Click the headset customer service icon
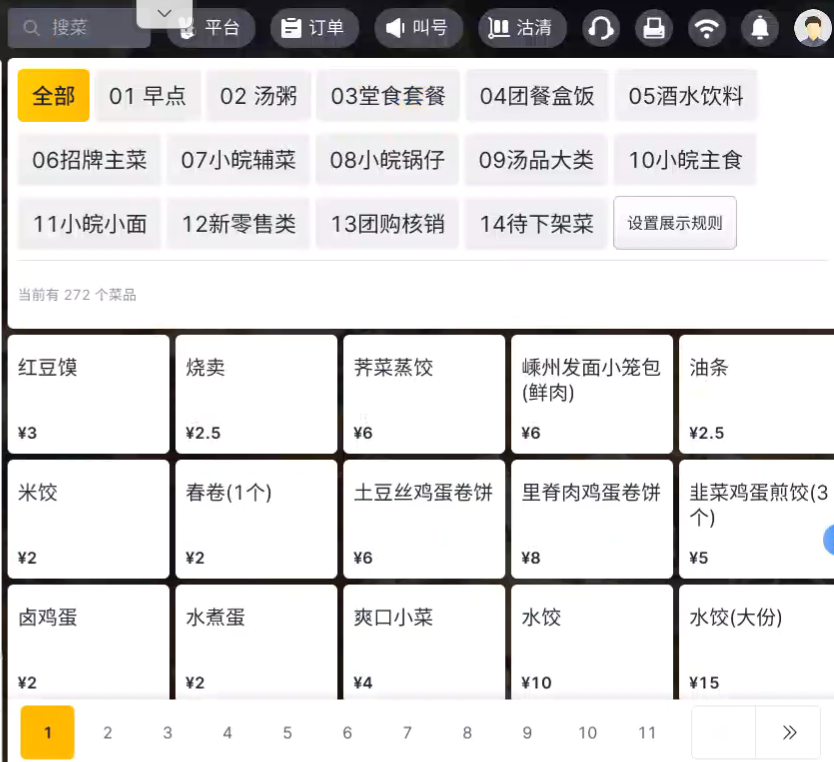834x762 pixels. pyautogui.click(x=601, y=28)
